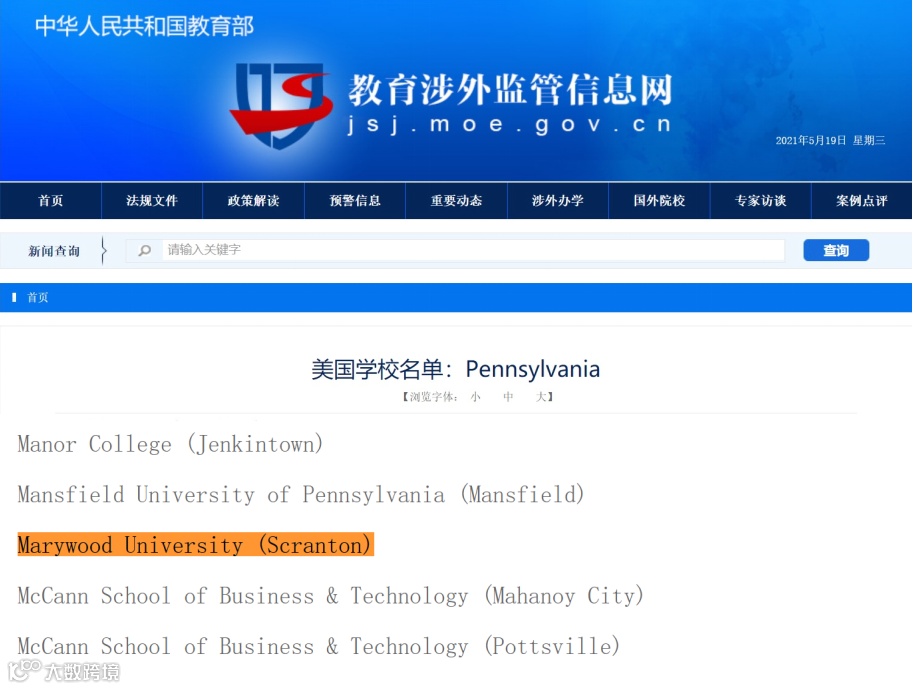Click the blue 查询 search button
This screenshot has height=689, width=913.
point(836,250)
